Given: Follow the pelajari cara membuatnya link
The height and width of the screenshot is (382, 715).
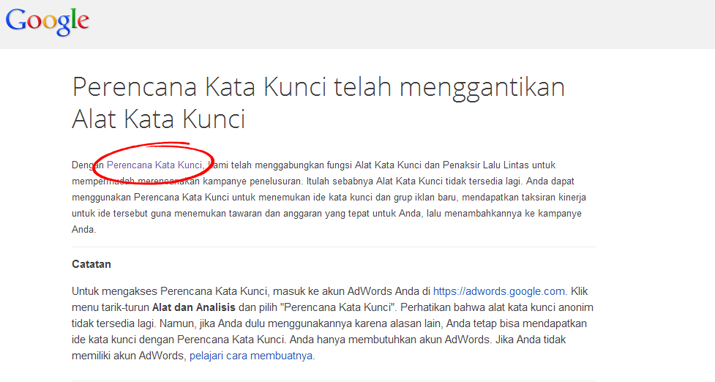Looking at the screenshot, I should 251,356.
